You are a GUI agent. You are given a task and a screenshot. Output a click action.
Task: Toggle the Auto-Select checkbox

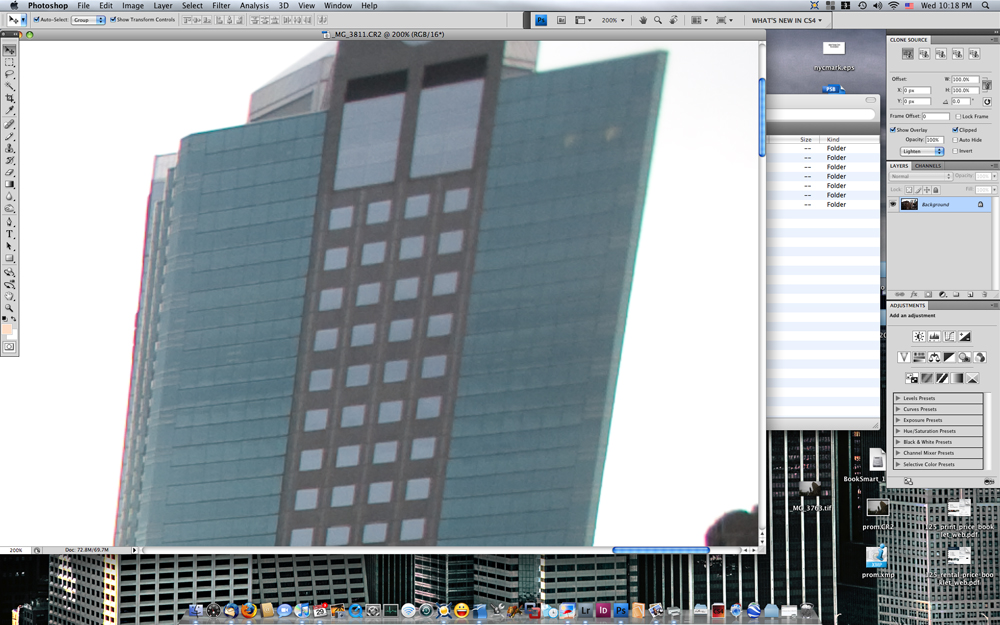(x=36, y=20)
